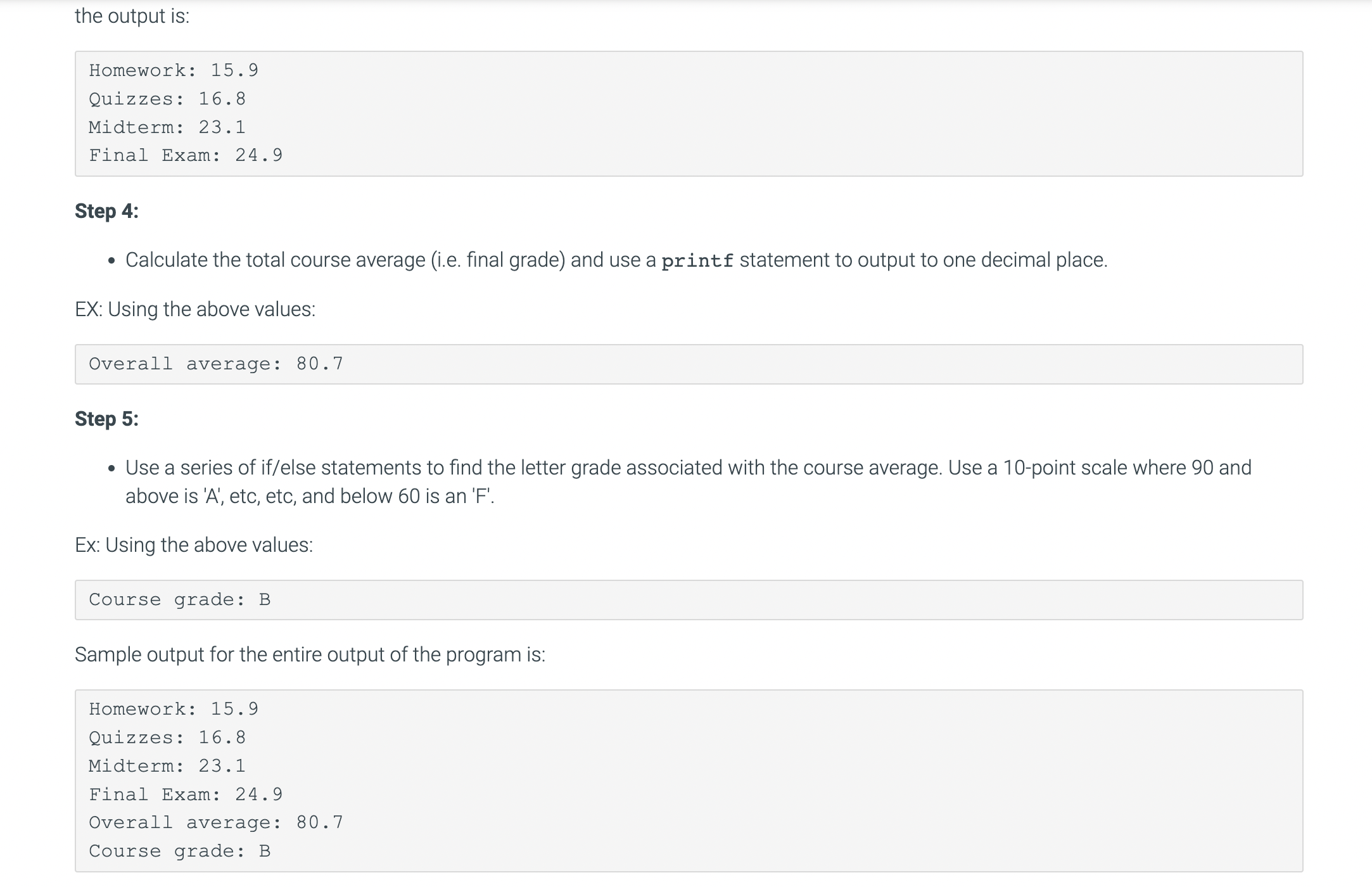Click the uppercase 'EX: Using the above values:' line
Viewport: 1372px width, 887px height.
point(195,309)
